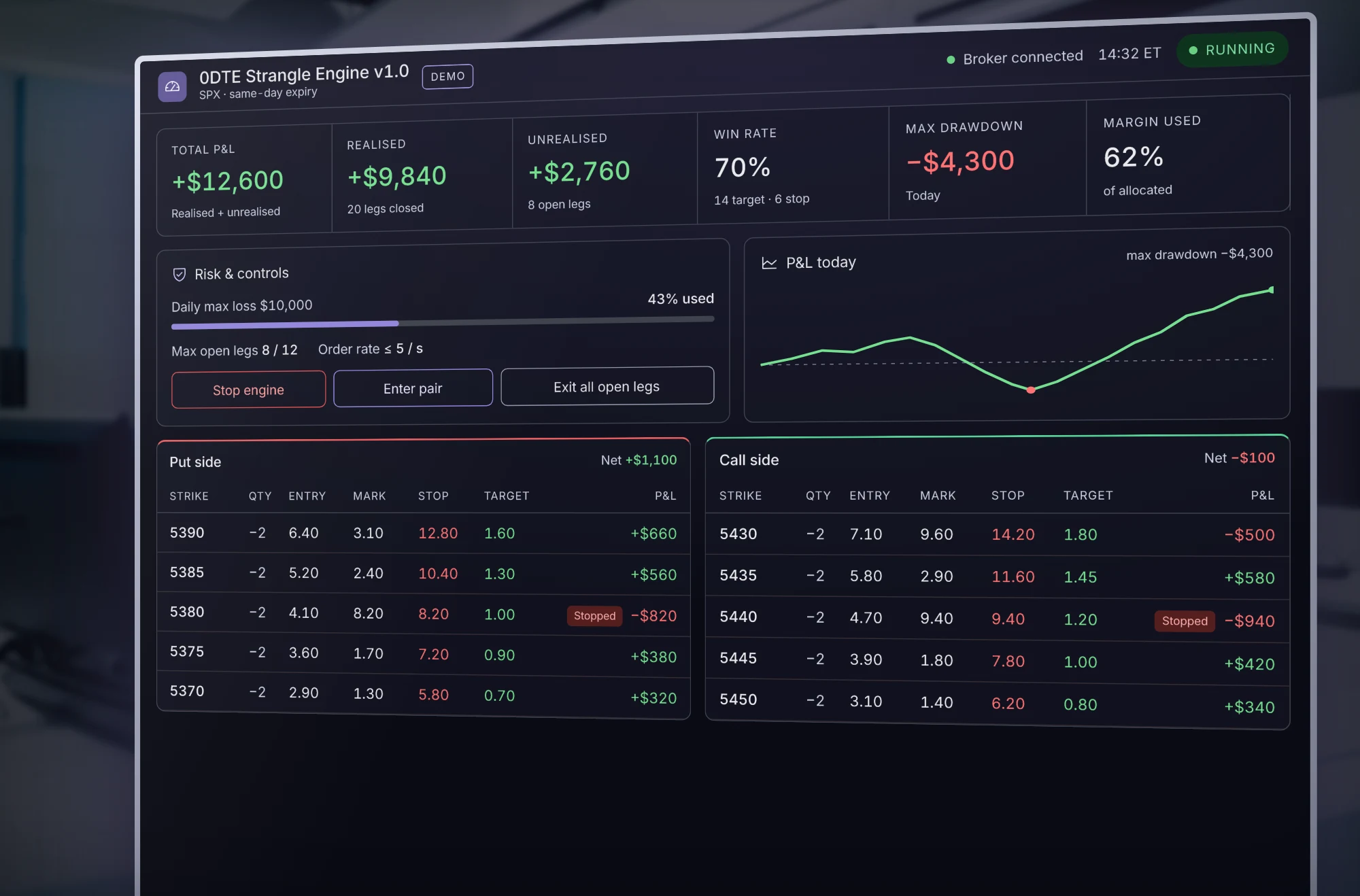
Task: Click the 20 legs closed caption
Action: tap(385, 208)
